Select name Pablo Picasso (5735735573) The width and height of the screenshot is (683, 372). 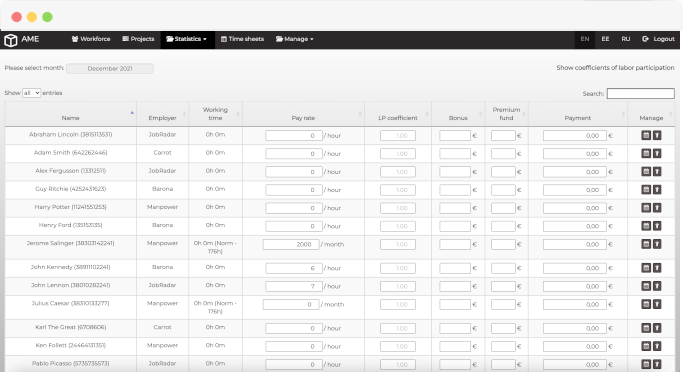coord(71,363)
